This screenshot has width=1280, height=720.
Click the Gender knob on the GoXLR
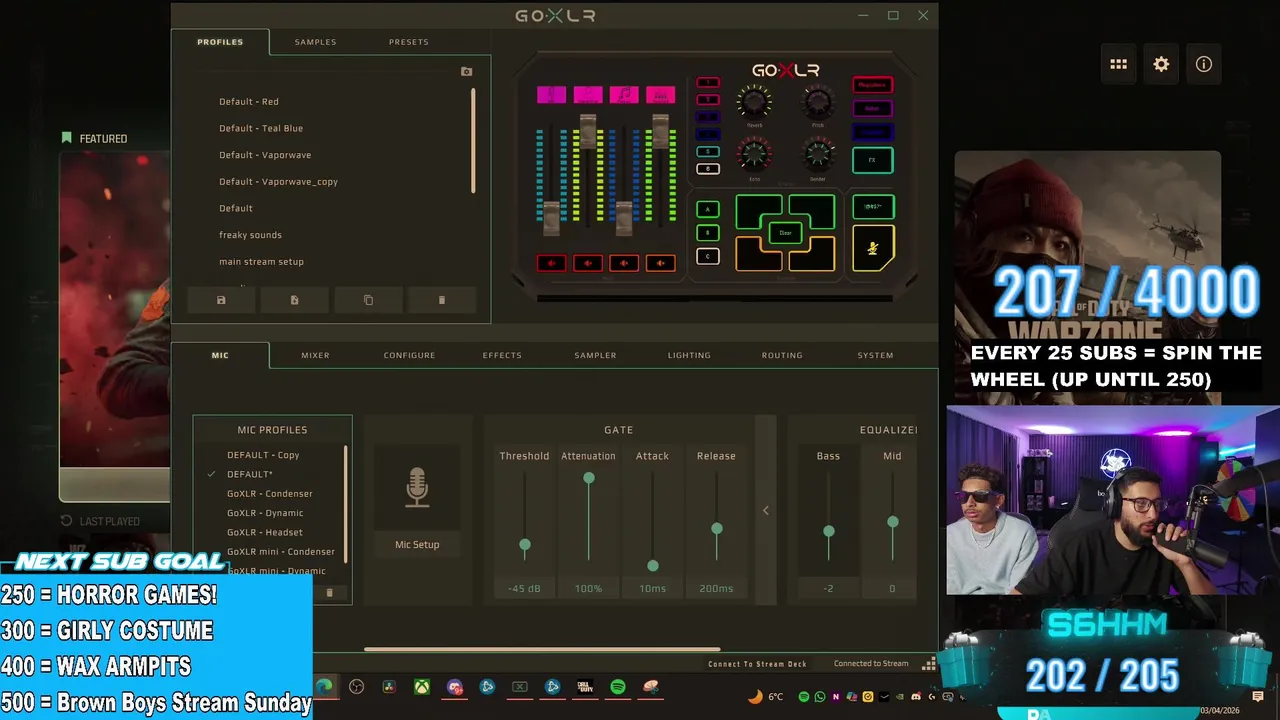click(818, 154)
